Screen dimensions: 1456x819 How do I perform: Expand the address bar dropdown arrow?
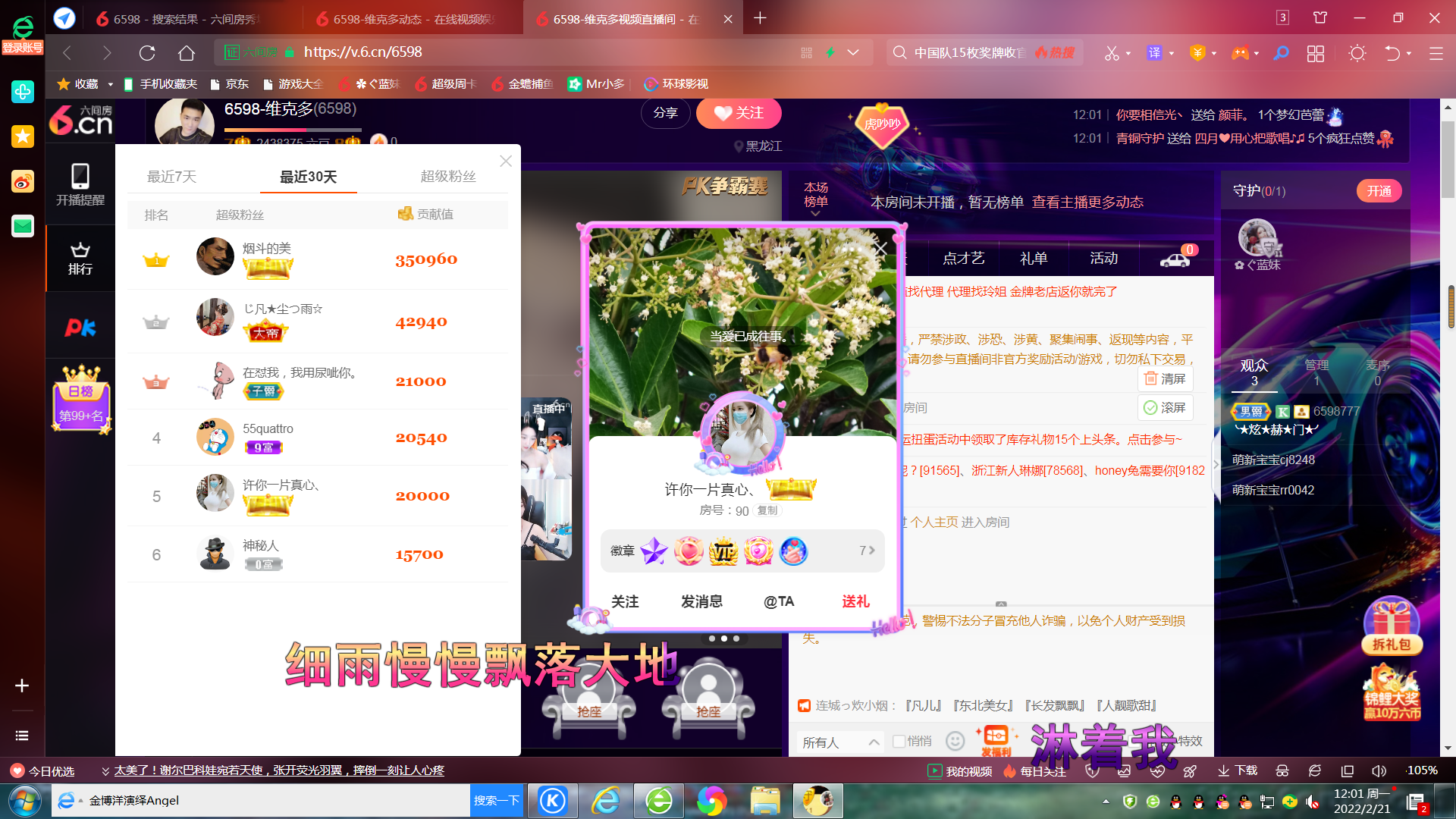(853, 52)
